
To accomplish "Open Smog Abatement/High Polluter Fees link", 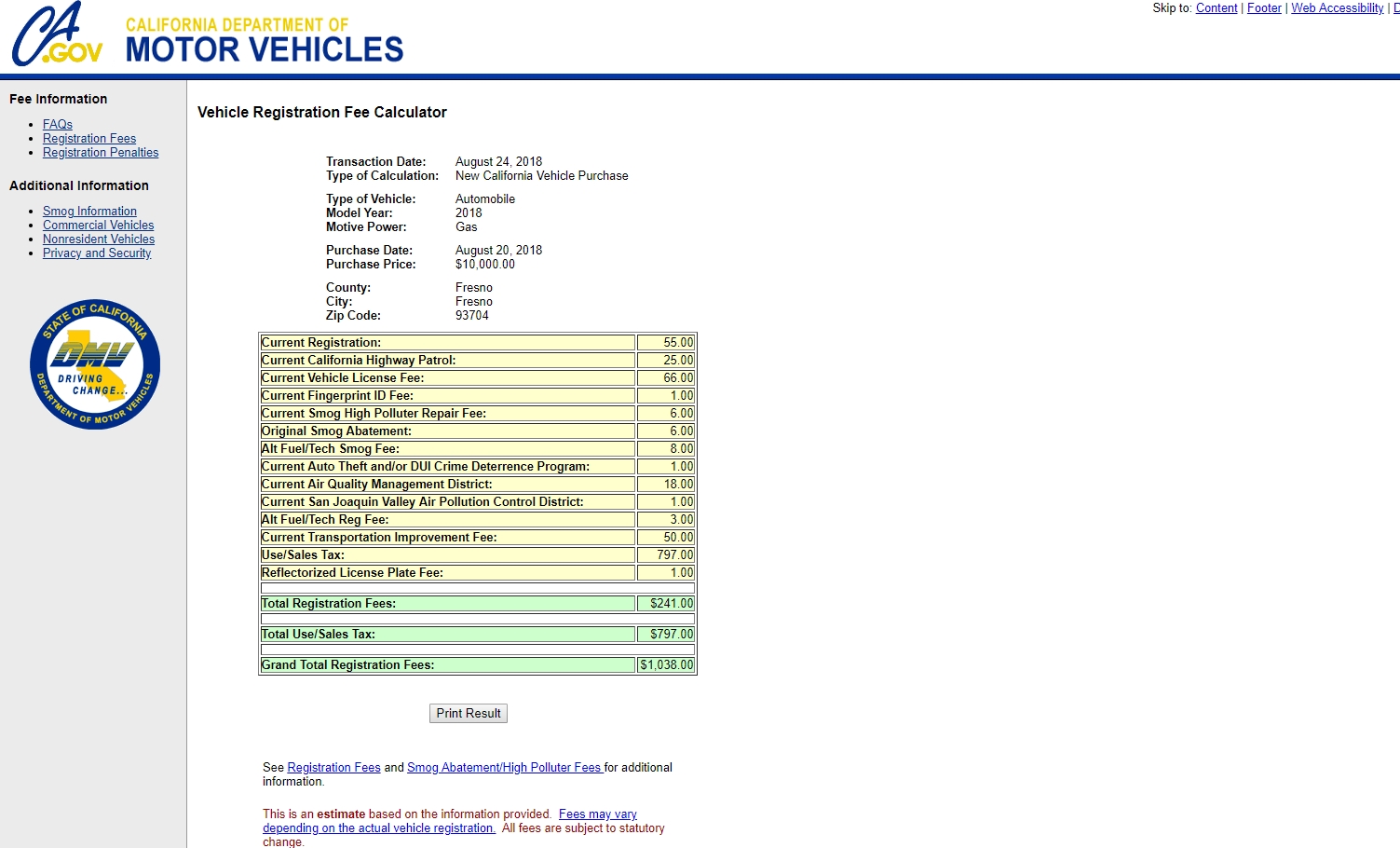I will 504,768.
